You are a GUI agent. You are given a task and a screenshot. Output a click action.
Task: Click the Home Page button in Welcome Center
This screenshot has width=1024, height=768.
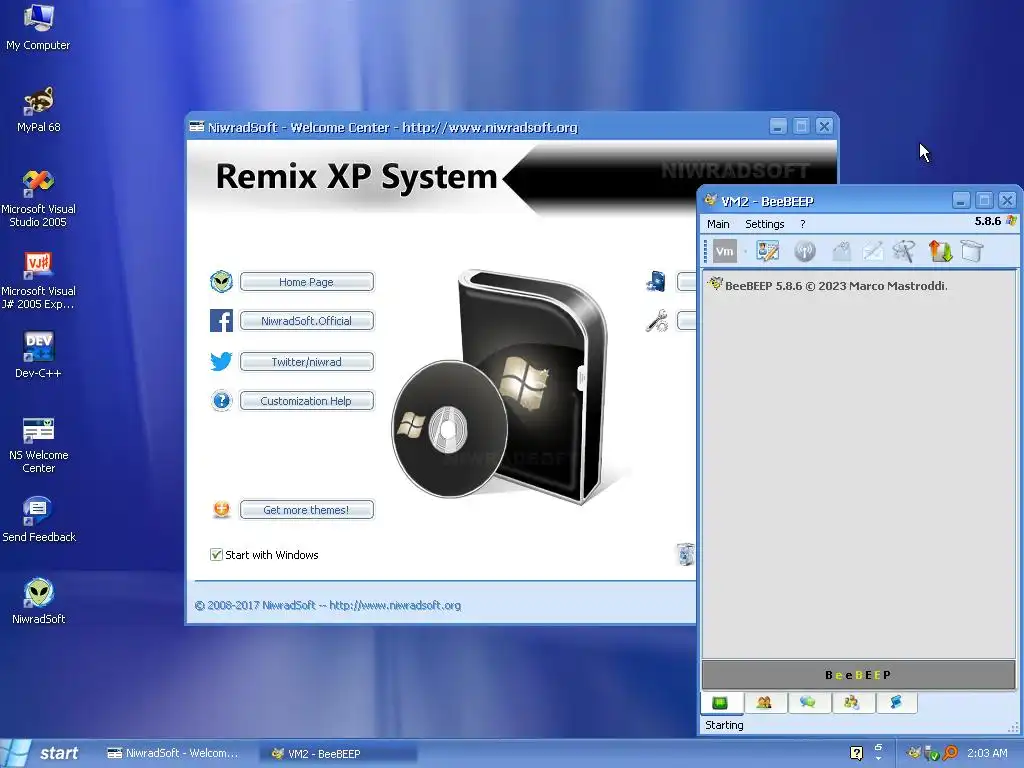pyautogui.click(x=306, y=282)
